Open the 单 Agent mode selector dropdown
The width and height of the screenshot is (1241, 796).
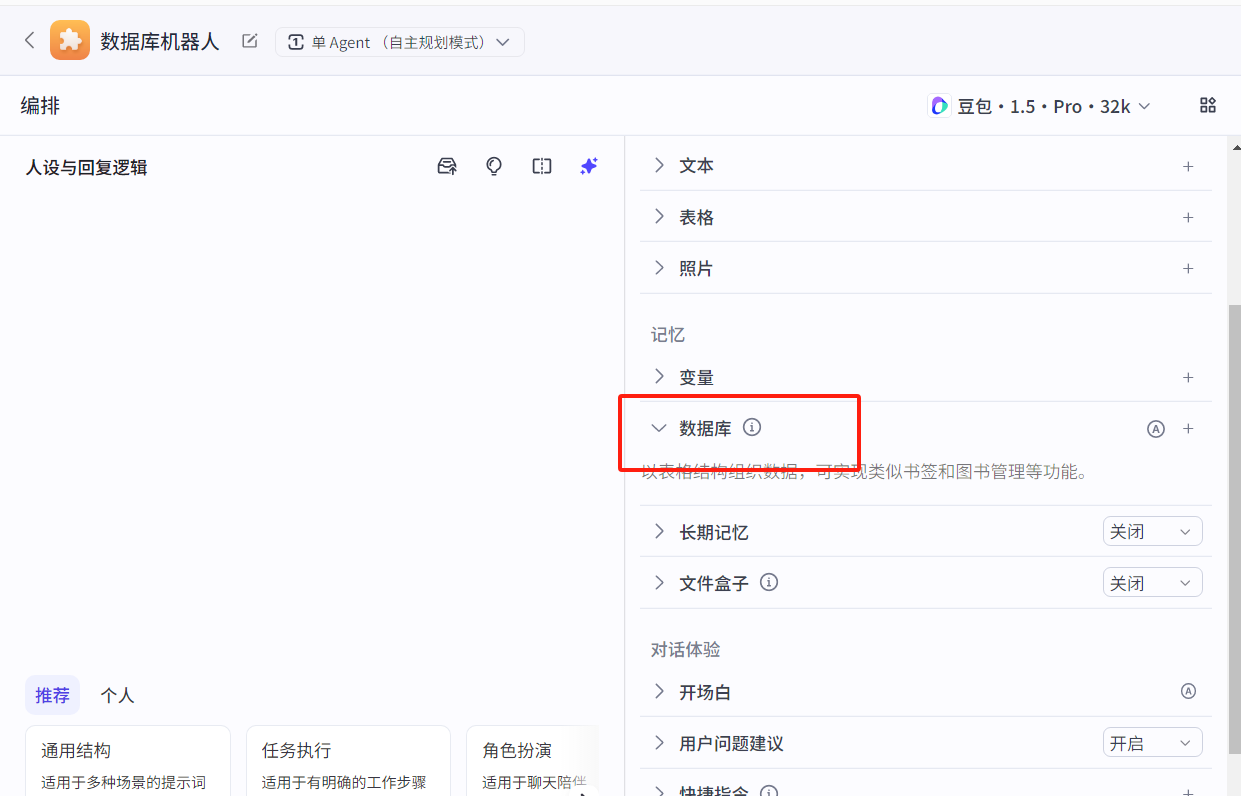click(400, 42)
